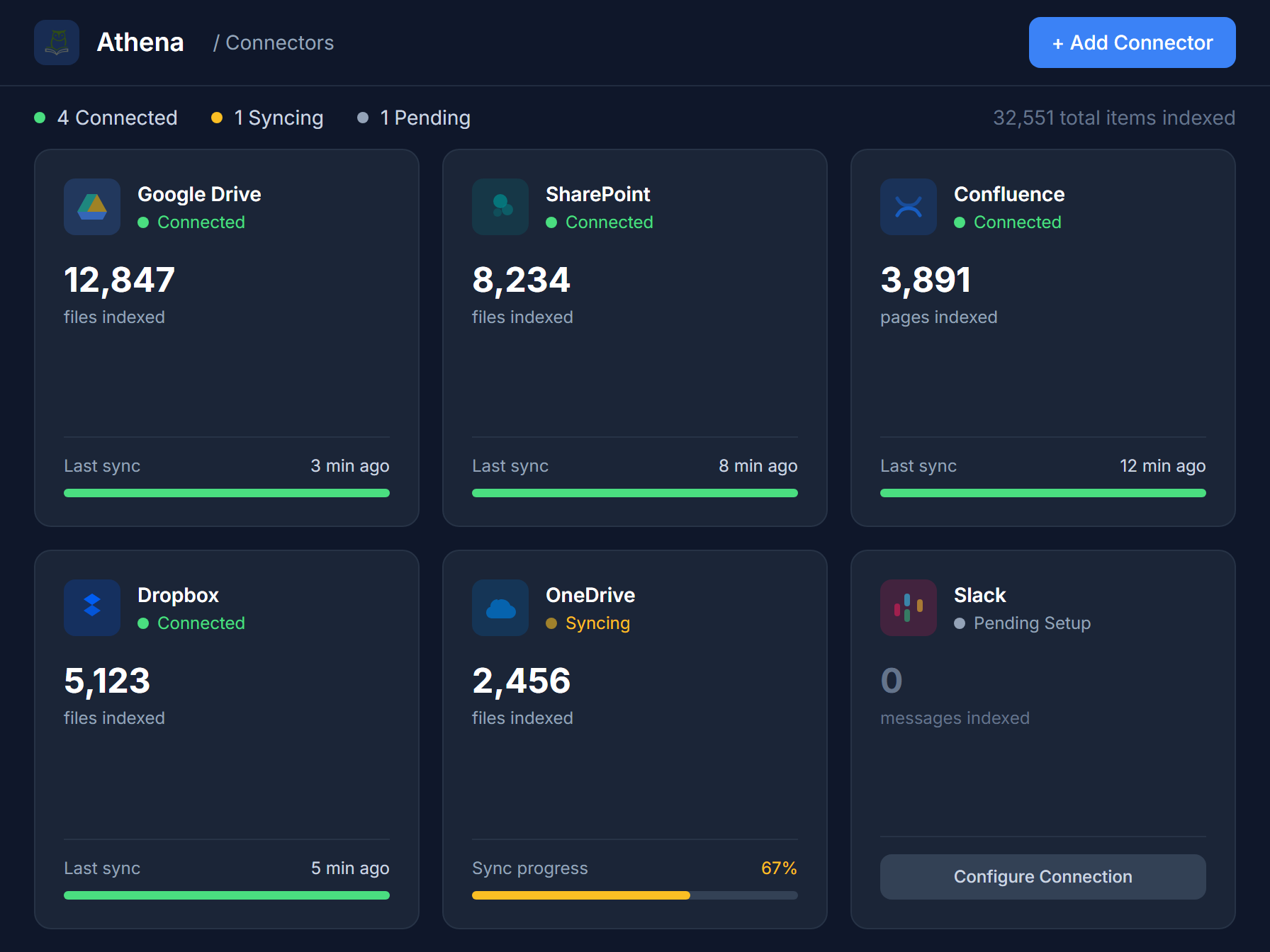Click the green dot next to Google Drive Connected
This screenshot has height=952, width=1270.
pos(144,222)
